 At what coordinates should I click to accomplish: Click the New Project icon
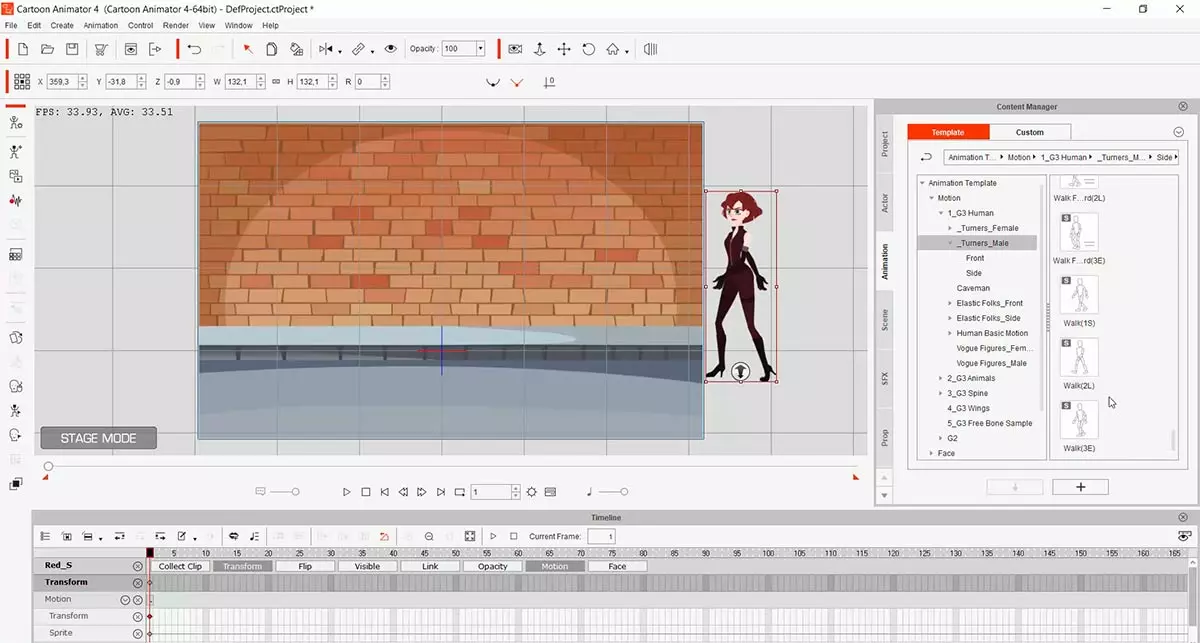22,49
